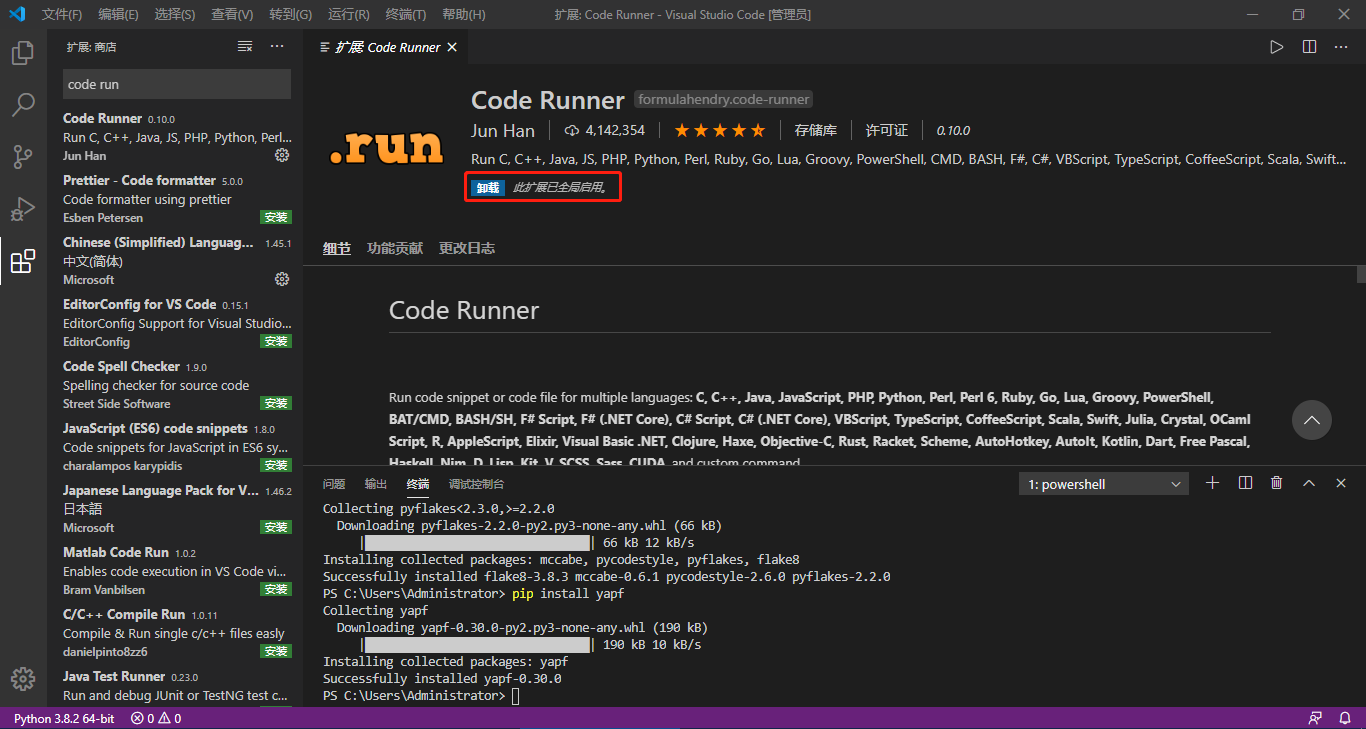Click the Run Code play icon
Image resolution: width=1366 pixels, height=729 pixels.
pyautogui.click(x=1277, y=47)
